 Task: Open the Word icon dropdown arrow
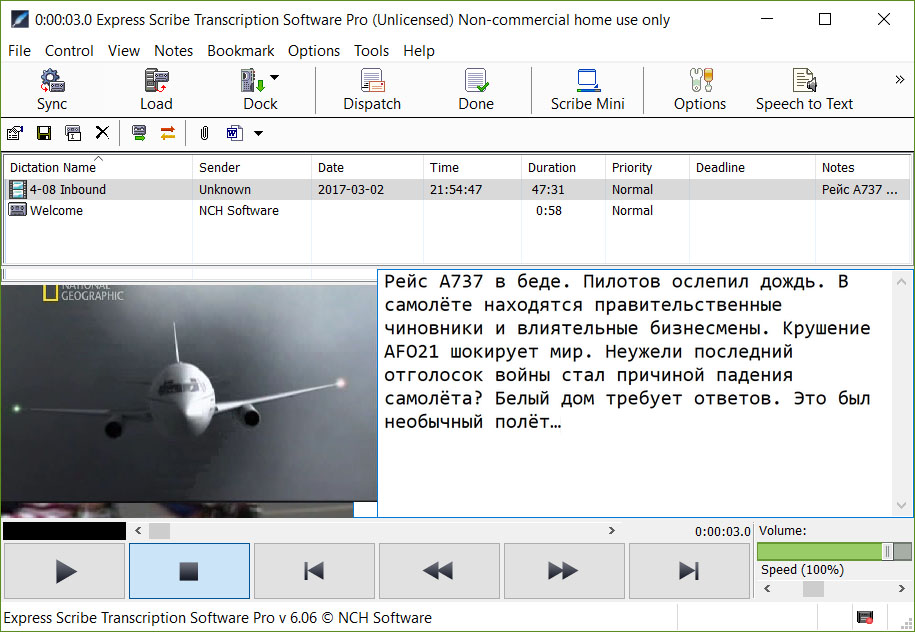(258, 134)
